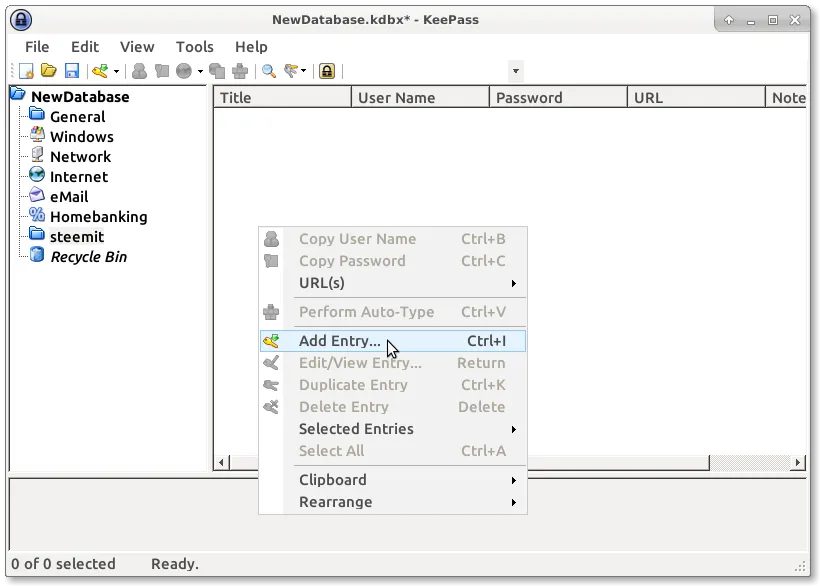Select the Network group
820x586 pixels.
(81, 156)
